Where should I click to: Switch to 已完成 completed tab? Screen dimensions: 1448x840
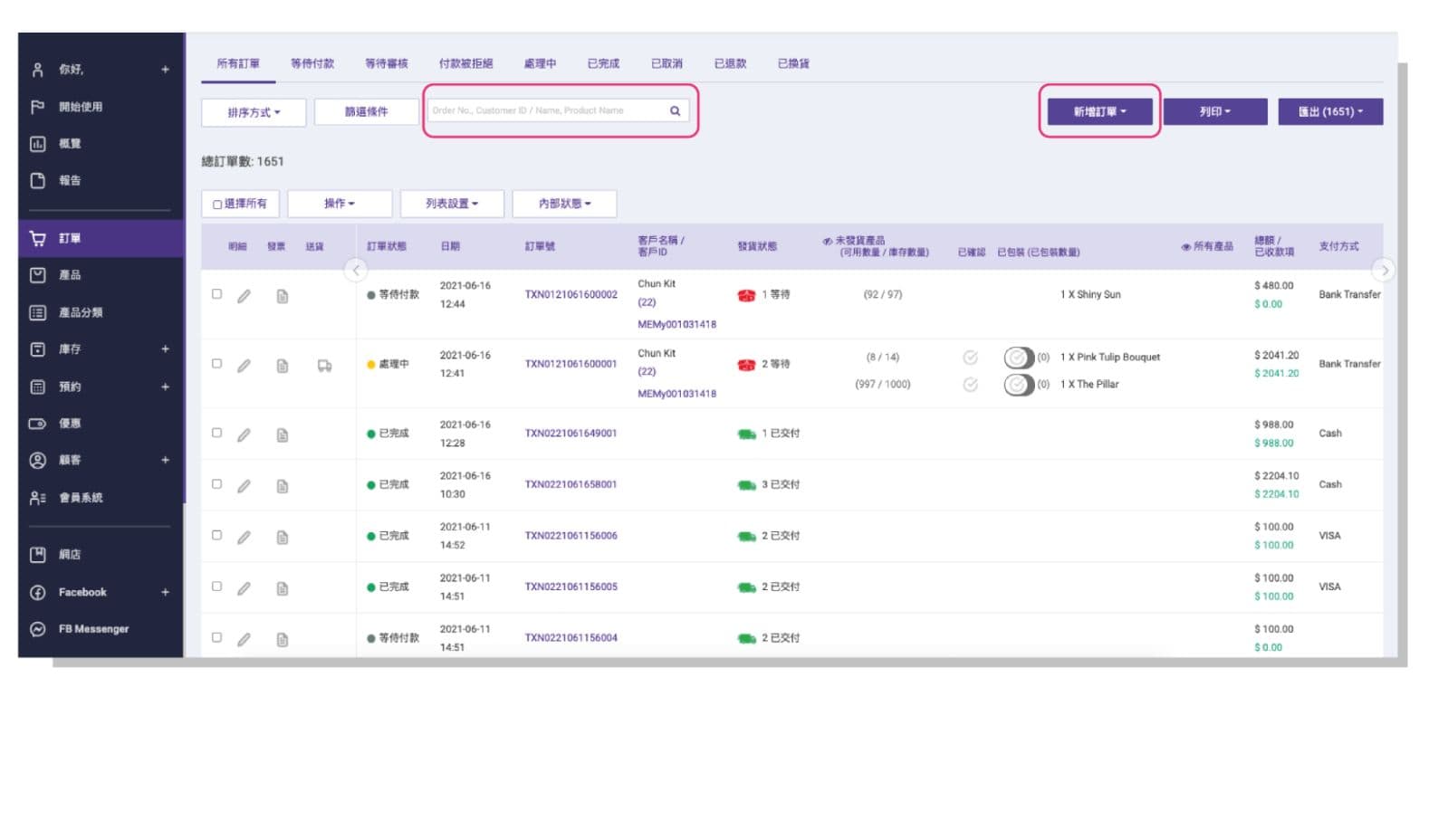click(603, 63)
